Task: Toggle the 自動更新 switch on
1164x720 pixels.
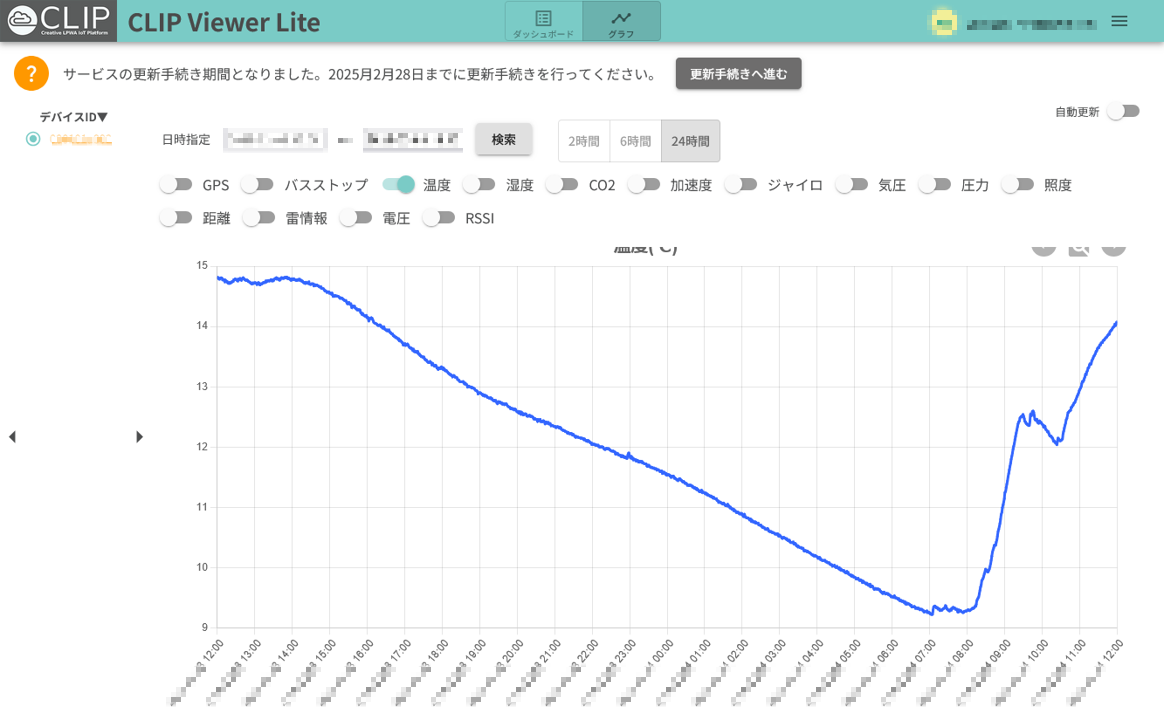Action: pyautogui.click(x=1123, y=111)
